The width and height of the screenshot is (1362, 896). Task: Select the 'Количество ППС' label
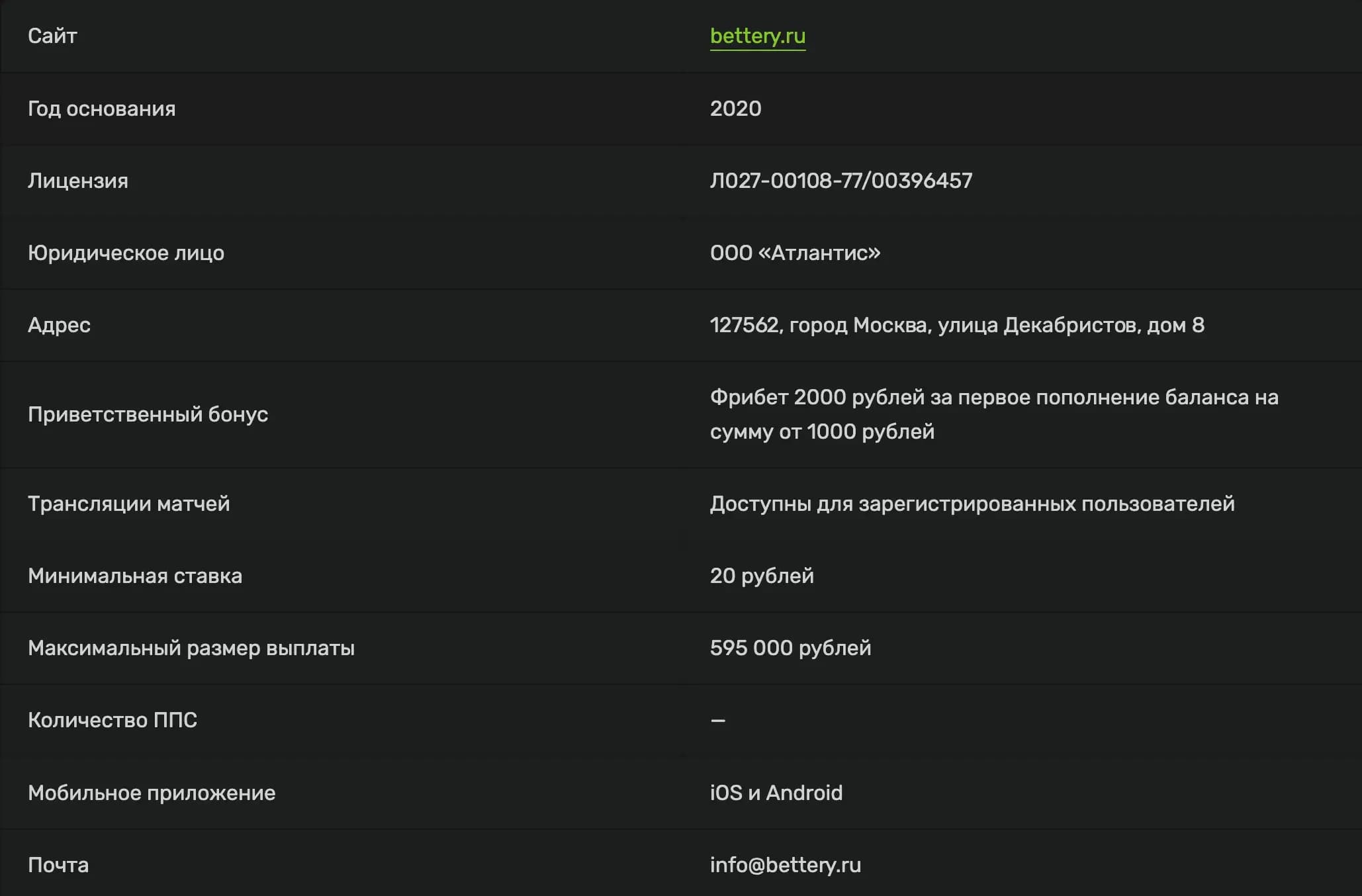tap(113, 720)
